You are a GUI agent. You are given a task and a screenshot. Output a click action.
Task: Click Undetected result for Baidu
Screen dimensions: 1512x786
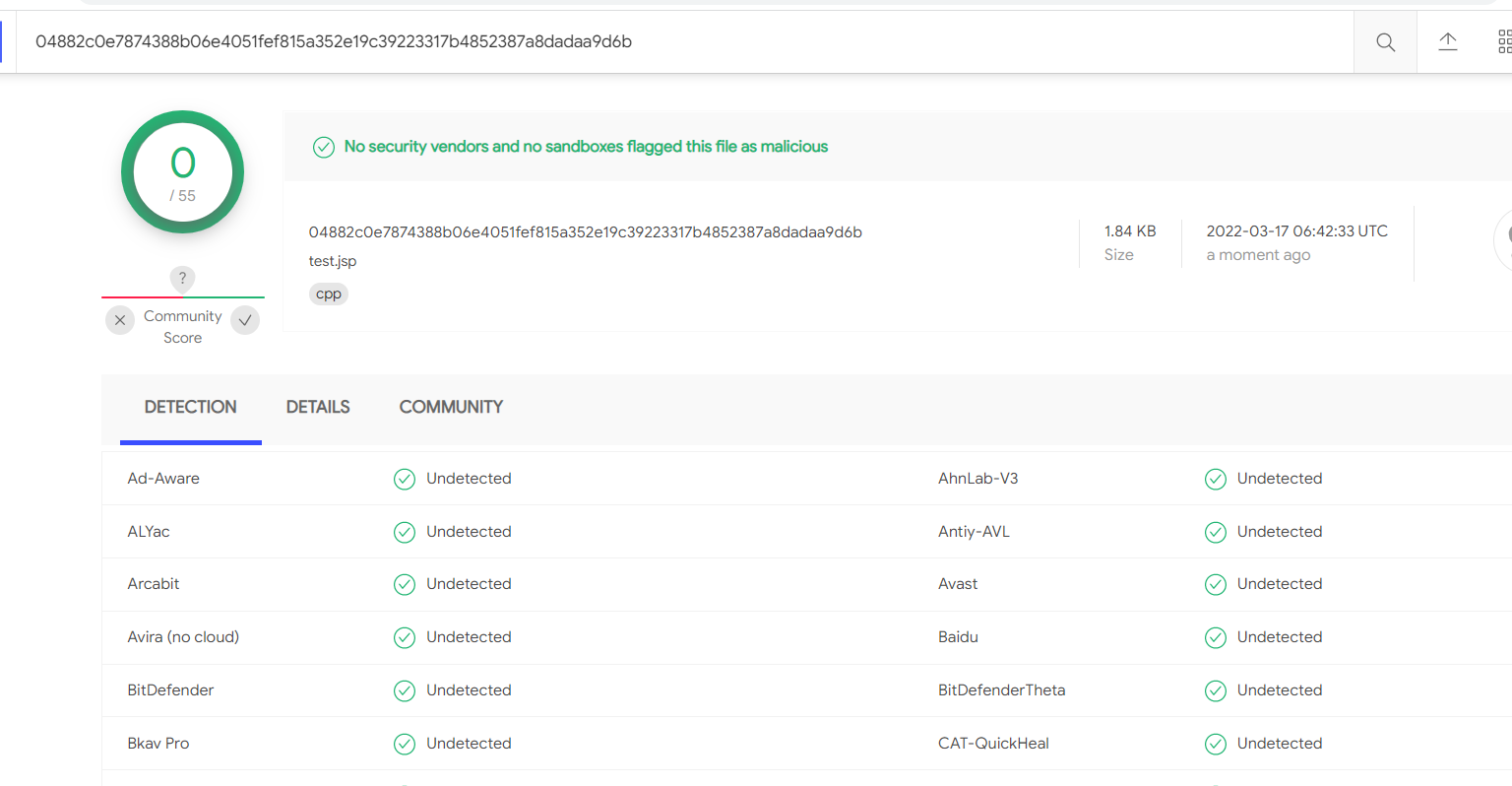pyautogui.click(x=1280, y=637)
